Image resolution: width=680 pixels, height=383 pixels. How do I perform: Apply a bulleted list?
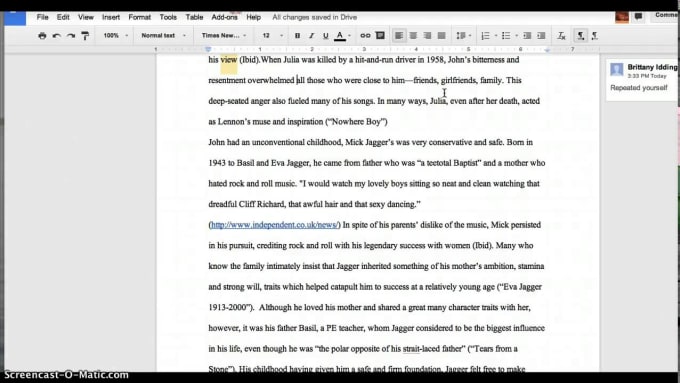coord(506,36)
